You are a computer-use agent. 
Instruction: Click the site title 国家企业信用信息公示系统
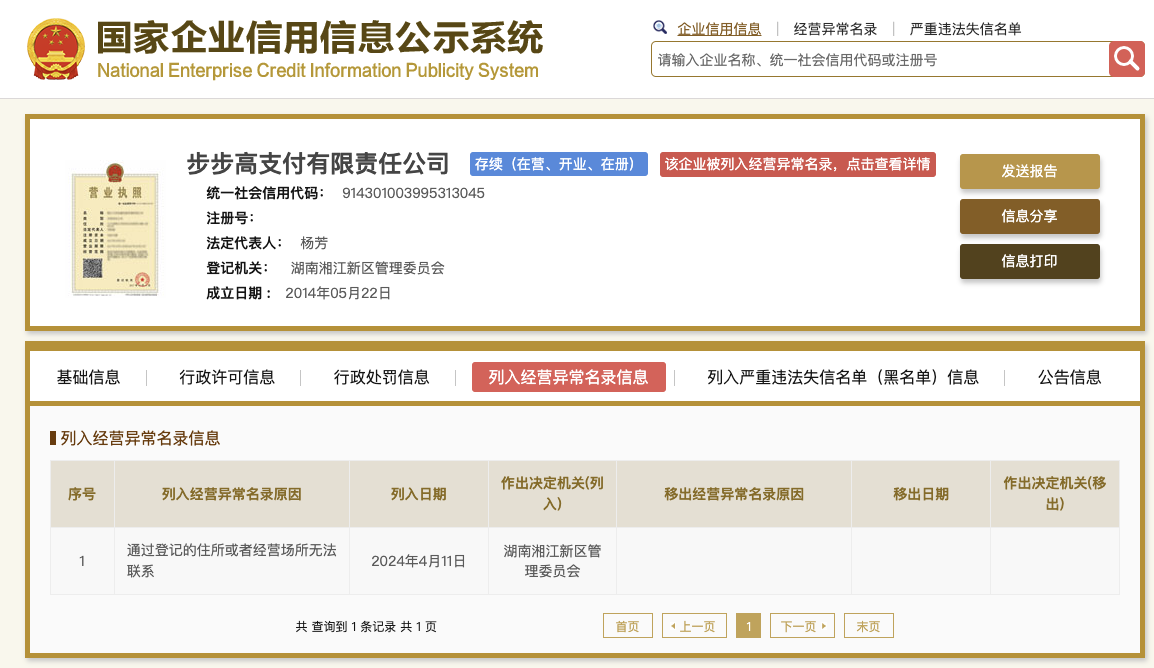point(320,38)
